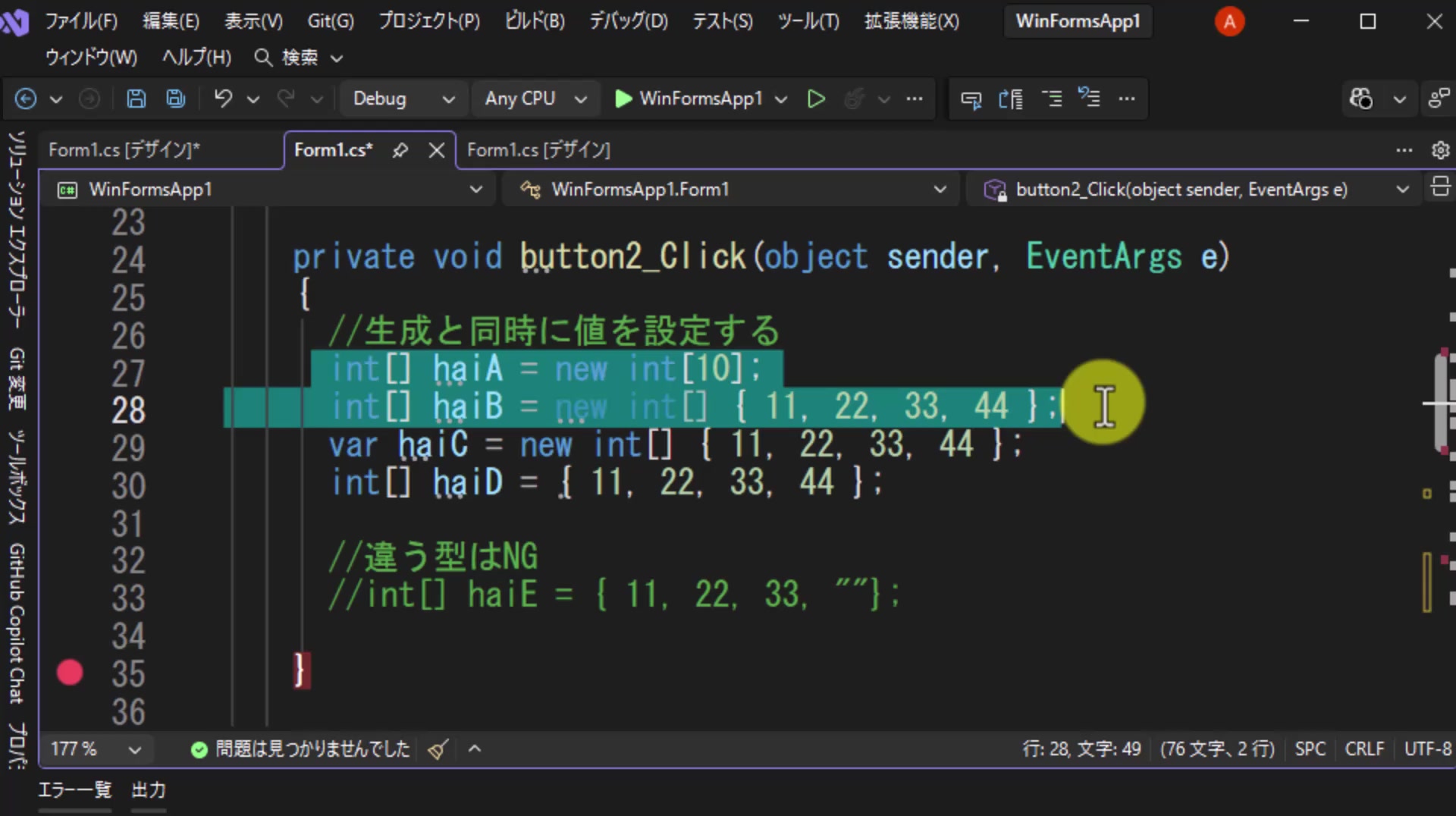Viewport: 1456px width, 816px height.
Task: Open the Debug configuration dropdown
Action: click(x=403, y=99)
